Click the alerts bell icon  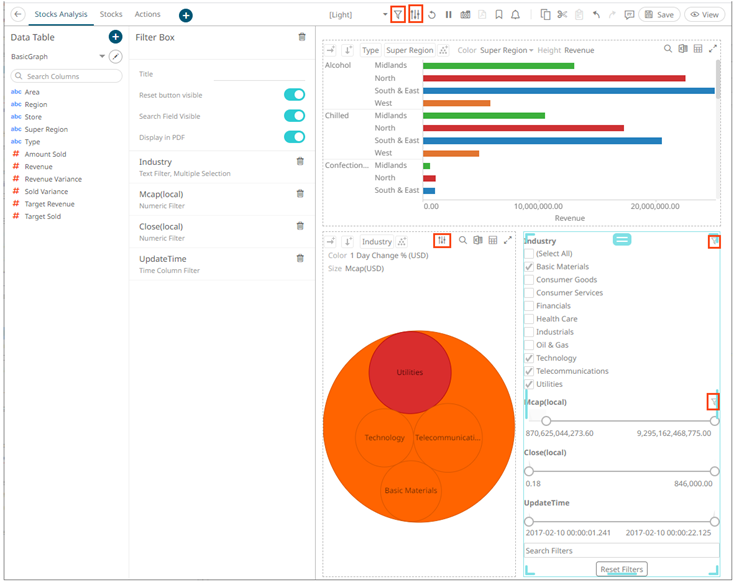[515, 15]
